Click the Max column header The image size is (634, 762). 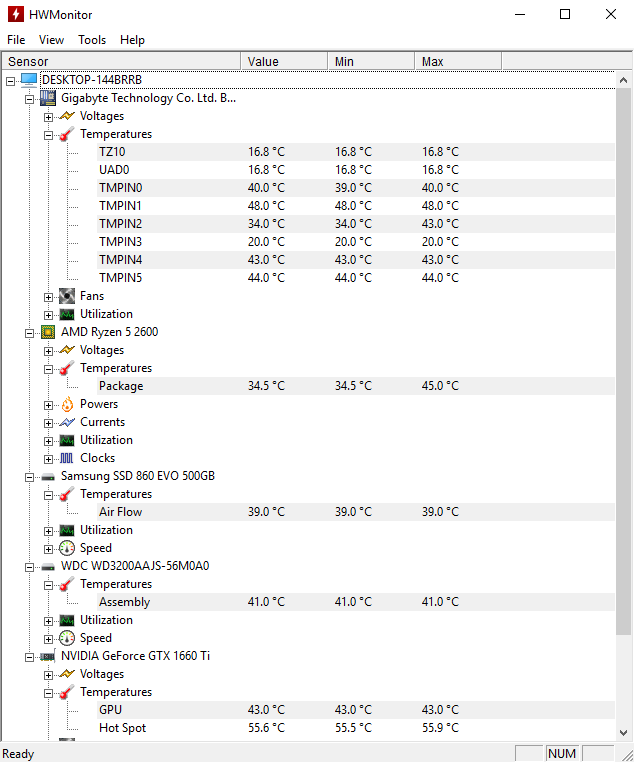pos(458,62)
